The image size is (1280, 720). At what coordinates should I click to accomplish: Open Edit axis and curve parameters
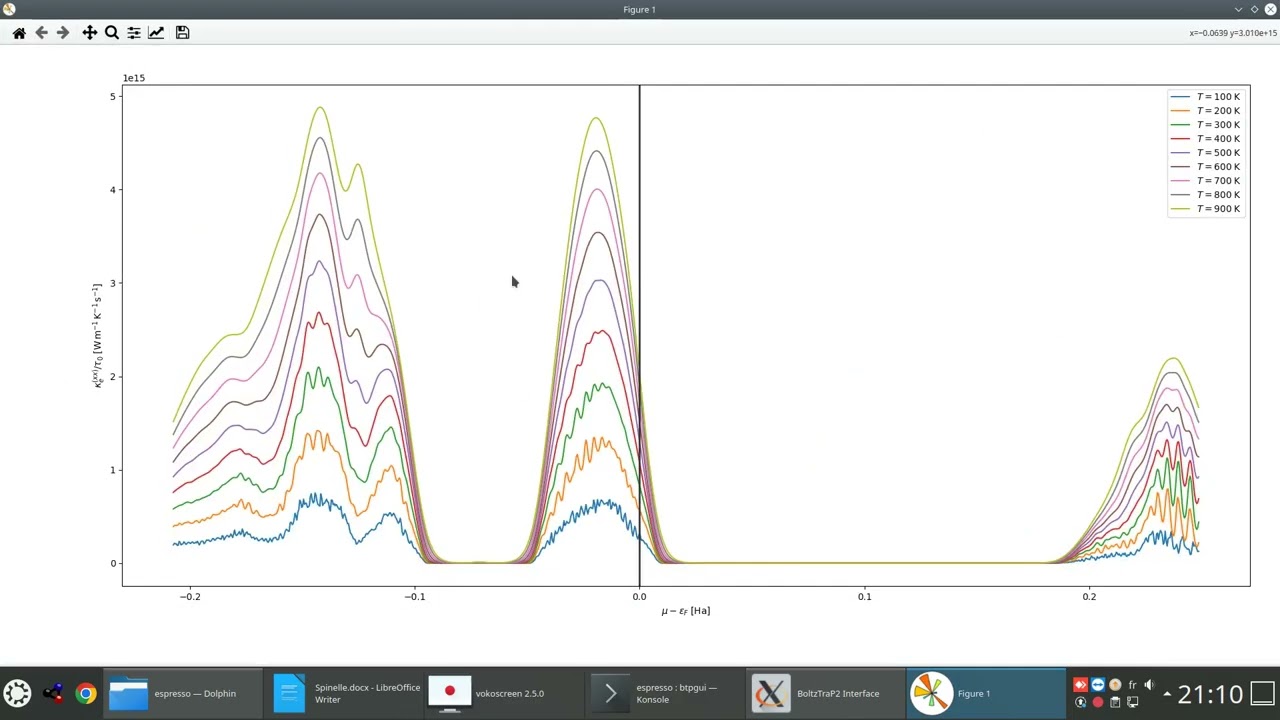(156, 33)
